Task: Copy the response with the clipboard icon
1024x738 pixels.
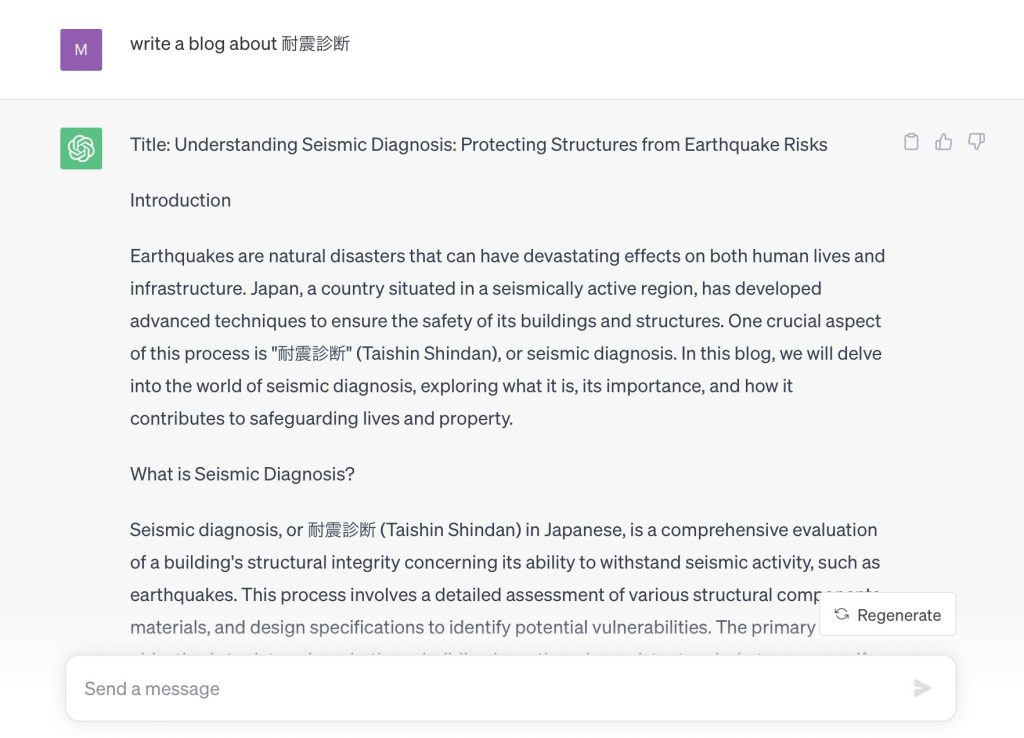Action: [x=911, y=142]
